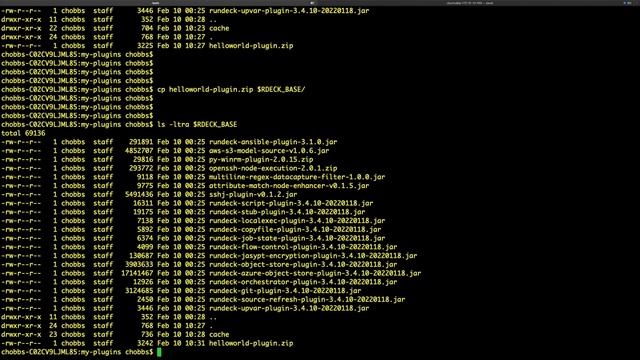This screenshot has width=640, height=360.
Task: Click file name rundeck-localexec-plugin-3.4.10-20220118.jar
Action: [297, 221]
